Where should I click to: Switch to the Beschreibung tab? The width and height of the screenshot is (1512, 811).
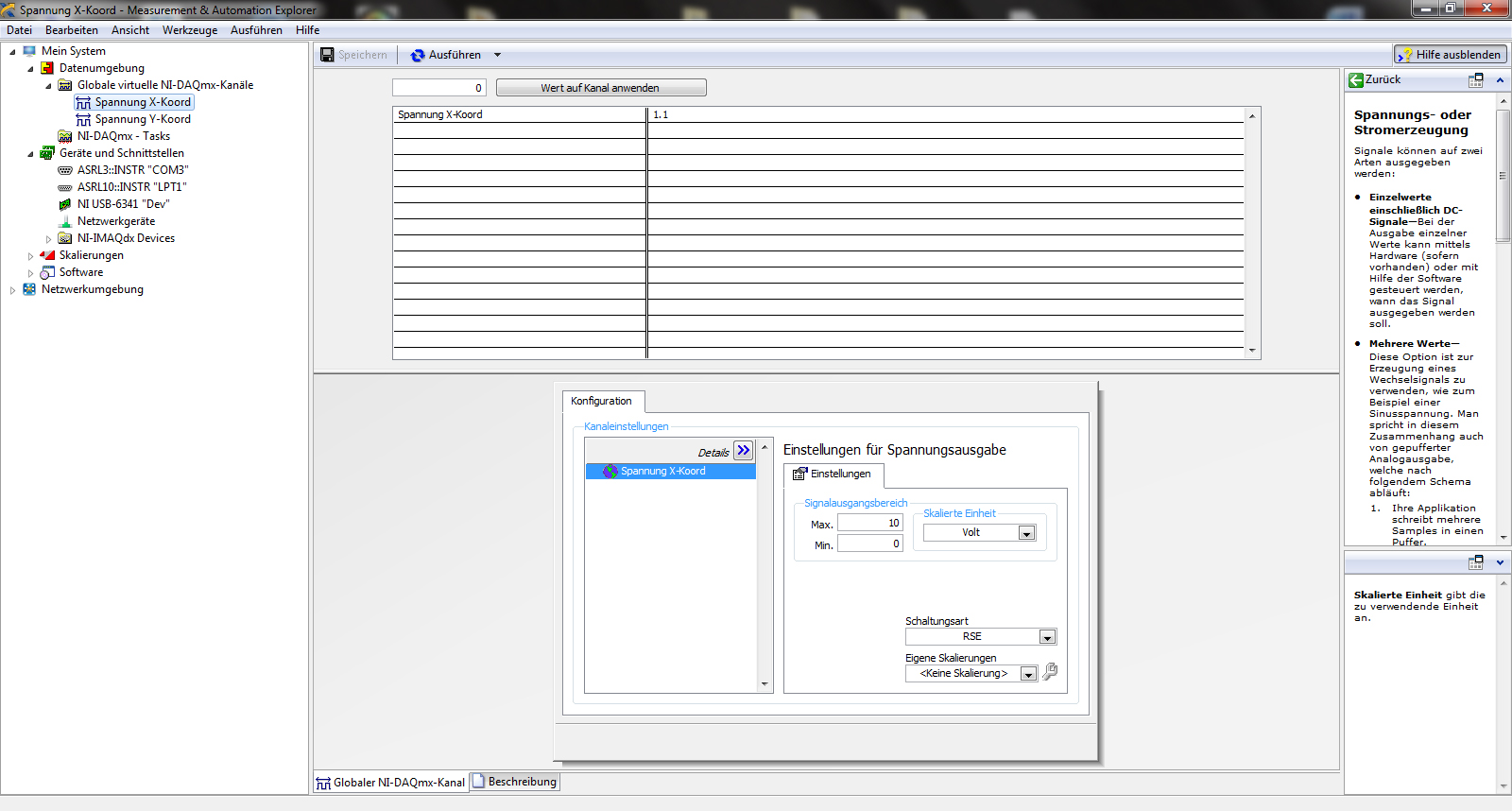click(515, 782)
